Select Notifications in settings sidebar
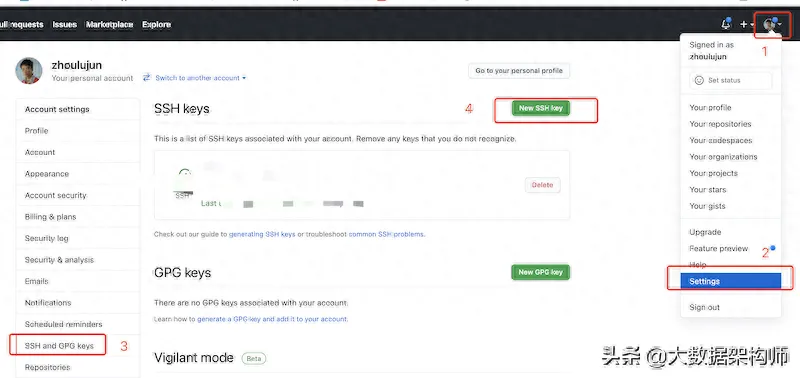The height and width of the screenshot is (378, 800). [78, 303]
